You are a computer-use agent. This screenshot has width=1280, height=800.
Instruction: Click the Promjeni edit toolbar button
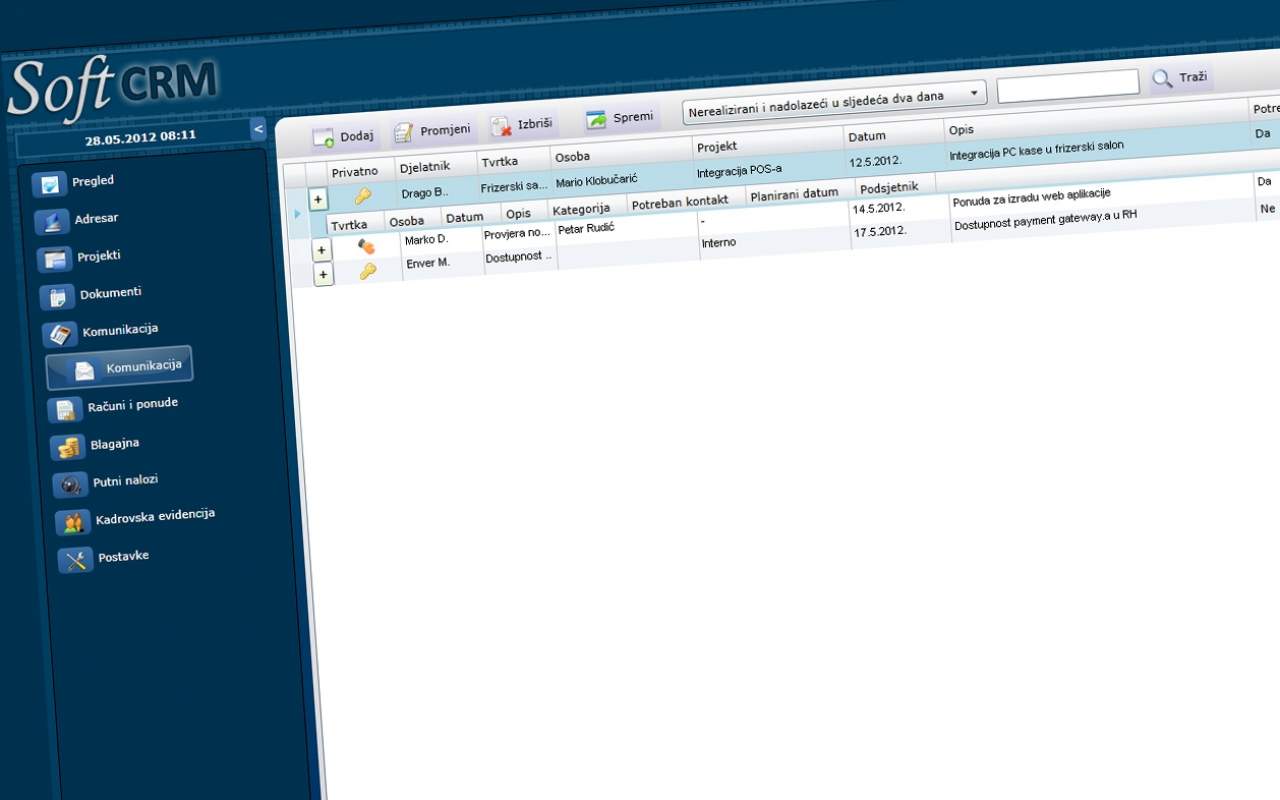tap(432, 131)
